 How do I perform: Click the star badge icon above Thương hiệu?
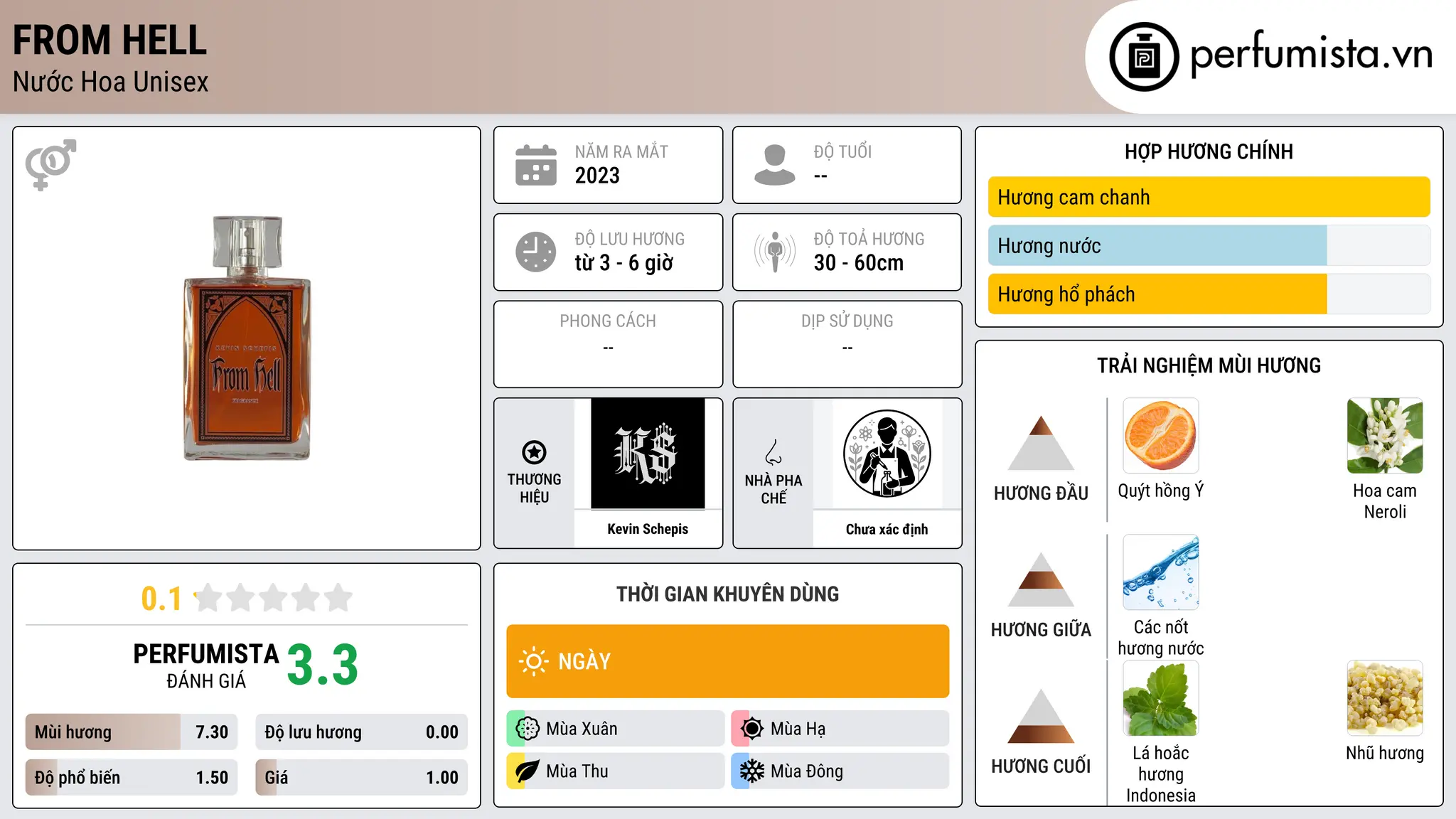(x=534, y=452)
